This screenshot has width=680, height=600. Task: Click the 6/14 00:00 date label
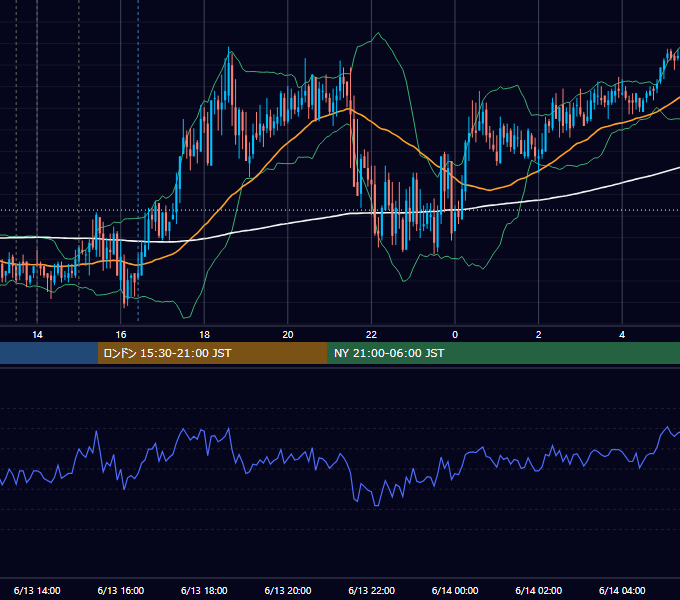tap(455, 590)
